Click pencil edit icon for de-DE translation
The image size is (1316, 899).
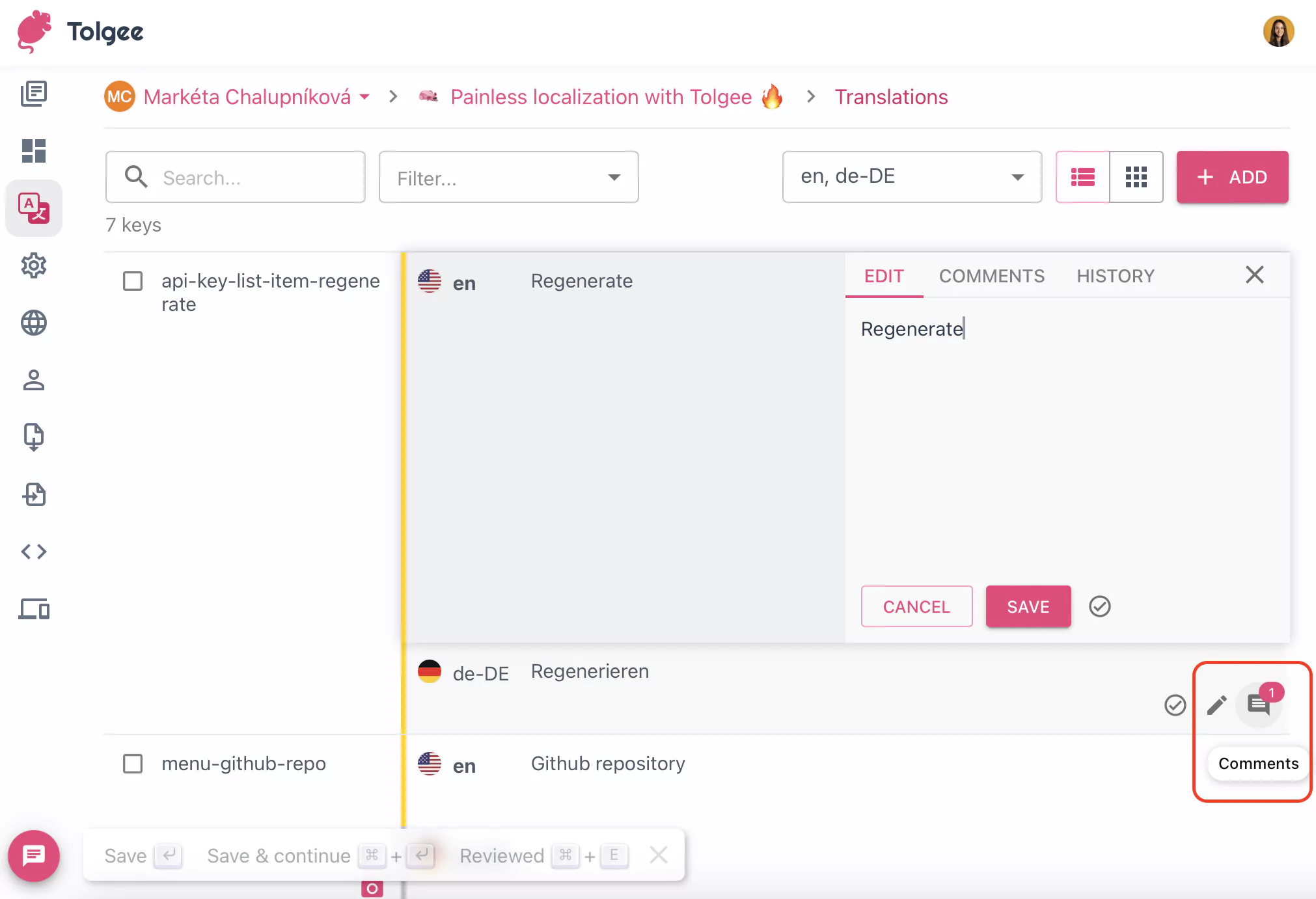(1216, 705)
